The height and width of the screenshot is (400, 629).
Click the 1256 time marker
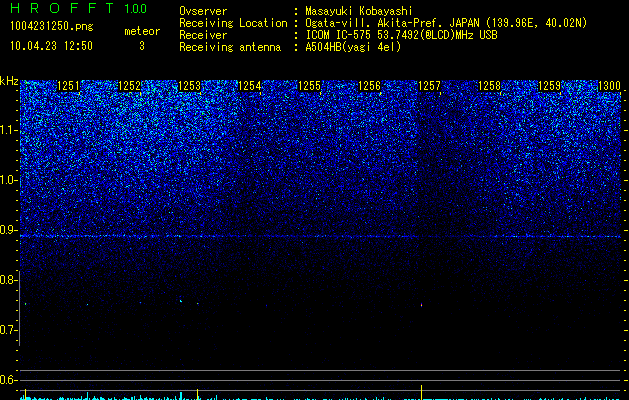pos(369,86)
